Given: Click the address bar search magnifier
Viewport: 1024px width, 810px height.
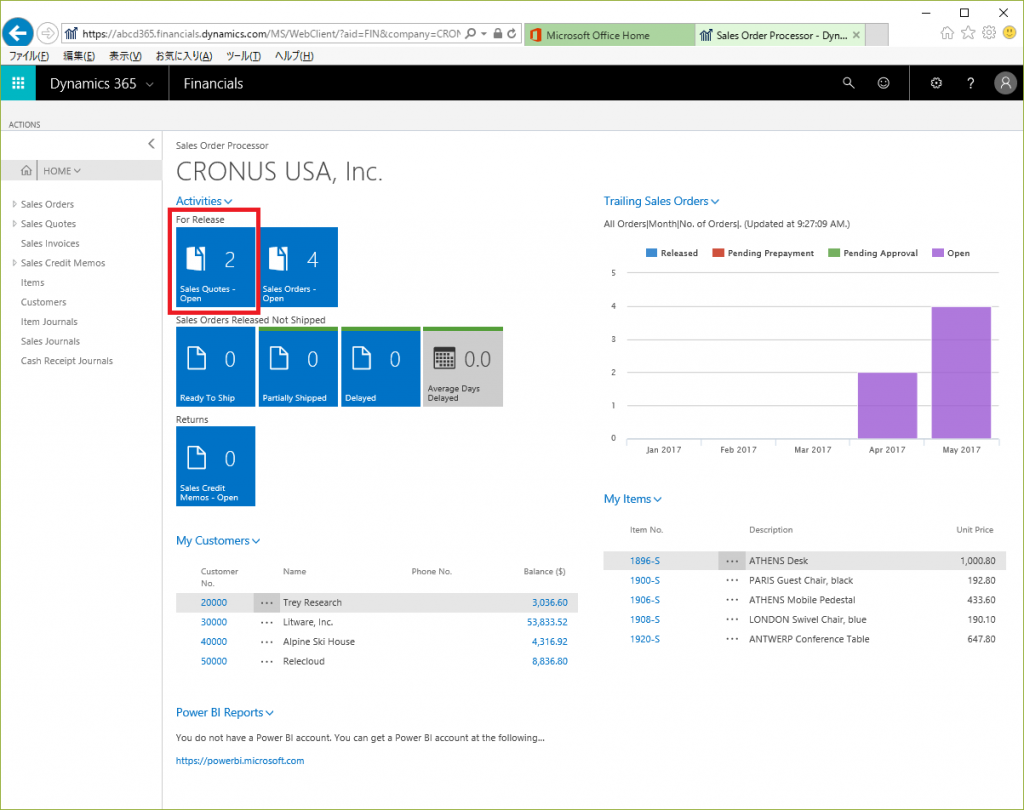Looking at the screenshot, I should click(x=470, y=33).
